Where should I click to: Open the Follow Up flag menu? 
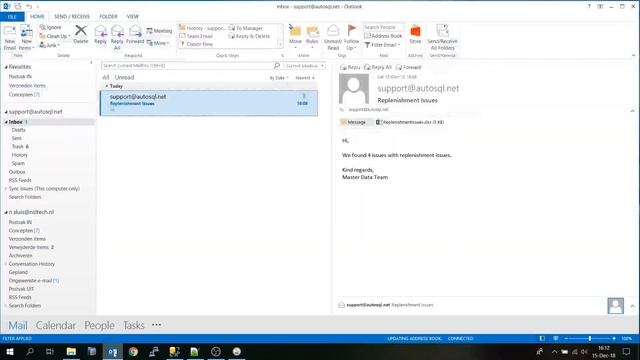pyautogui.click(x=351, y=38)
